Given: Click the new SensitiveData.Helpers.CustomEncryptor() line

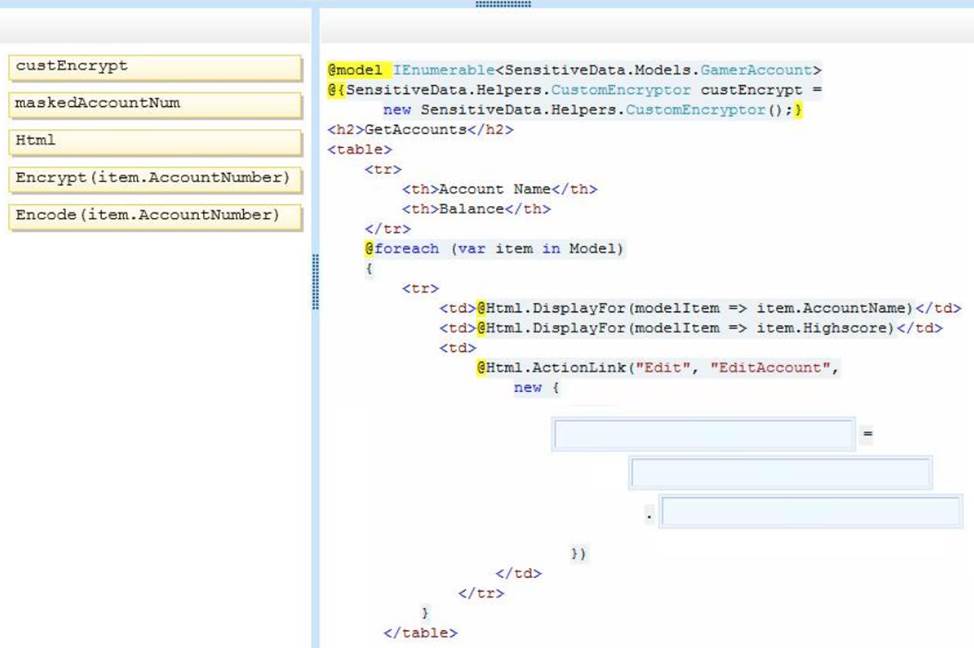Looking at the screenshot, I should [593, 109].
